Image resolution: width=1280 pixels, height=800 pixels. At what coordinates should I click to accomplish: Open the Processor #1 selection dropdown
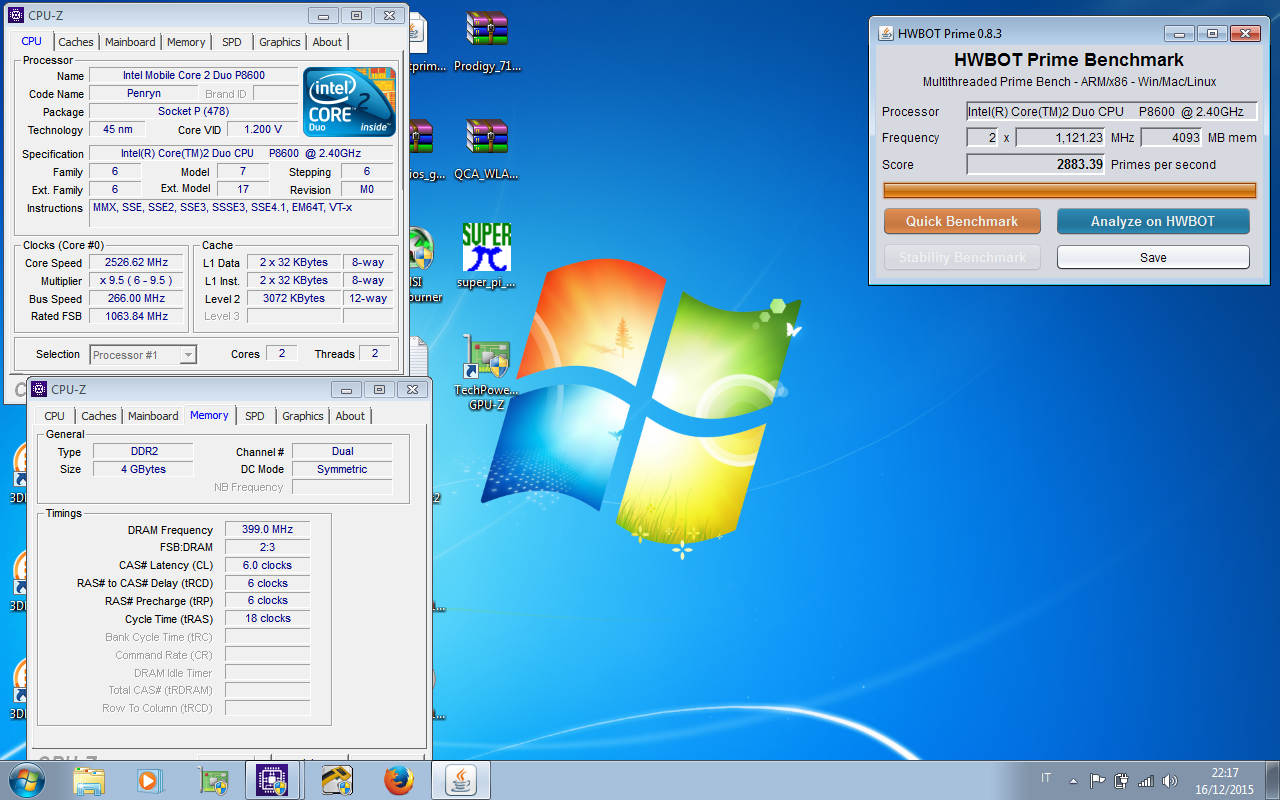[x=143, y=354]
